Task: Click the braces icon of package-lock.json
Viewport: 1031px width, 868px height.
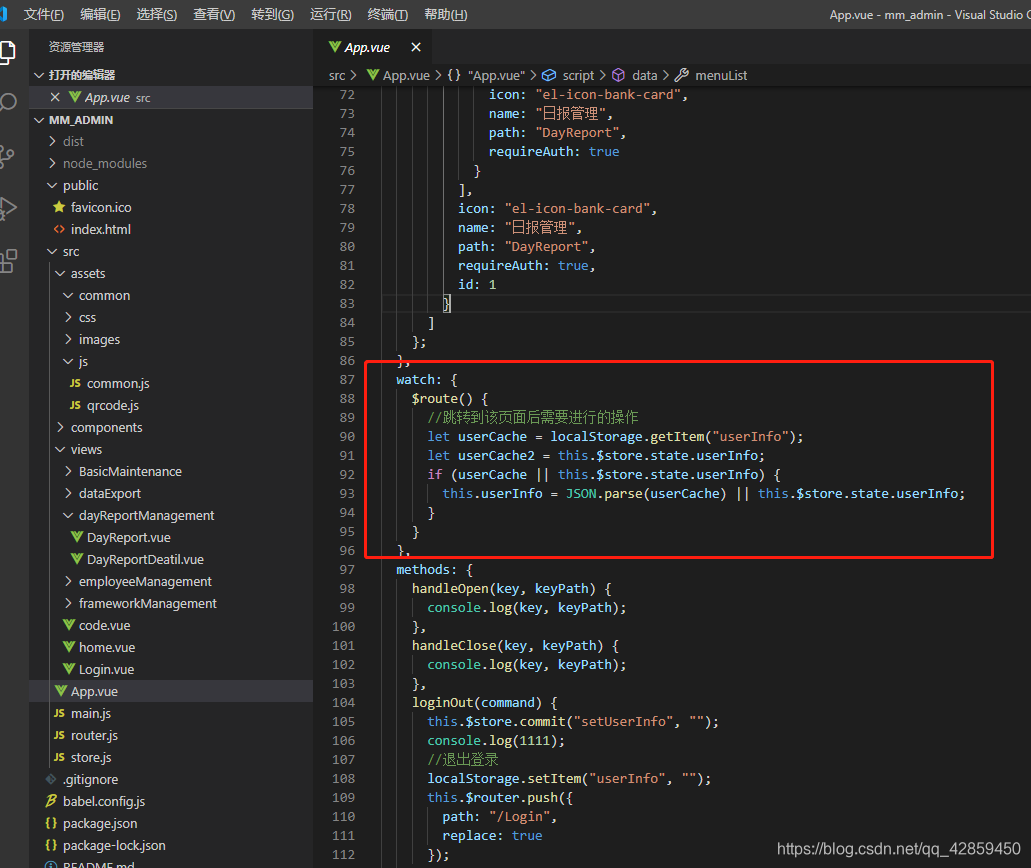Action: (51, 845)
